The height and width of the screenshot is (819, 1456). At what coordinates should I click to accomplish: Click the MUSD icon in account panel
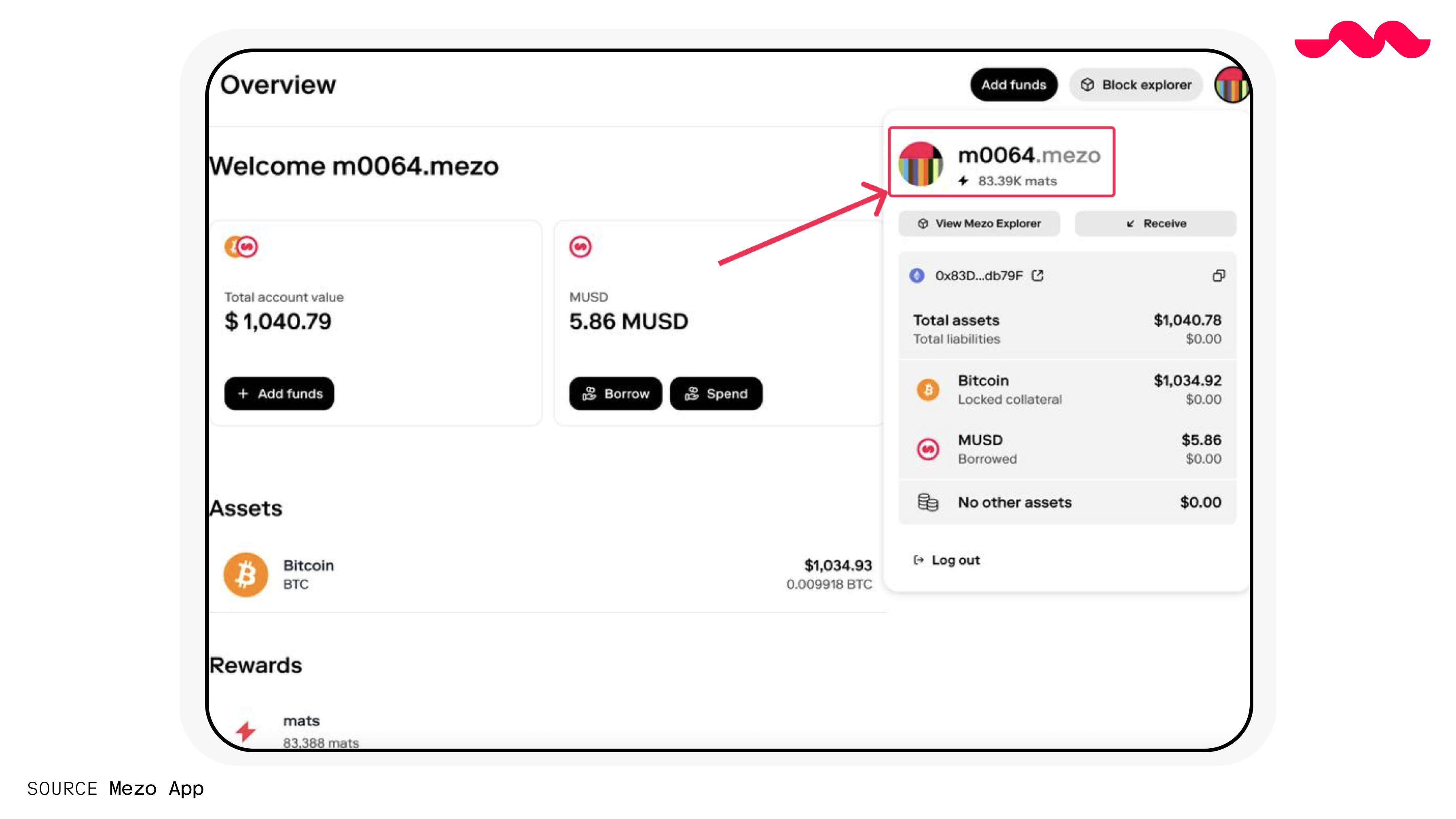click(x=927, y=450)
